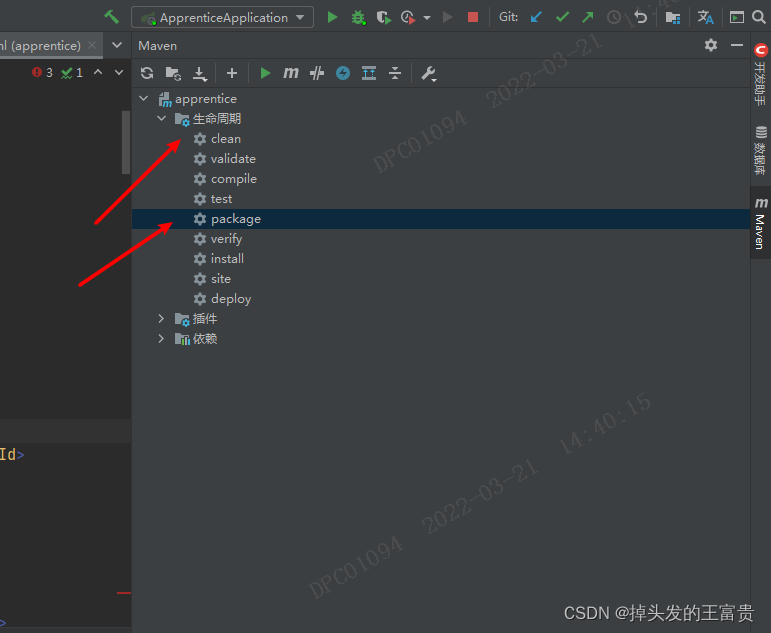The width and height of the screenshot is (771, 633).
Task: Open Maven panel settings gear
Action: [711, 45]
